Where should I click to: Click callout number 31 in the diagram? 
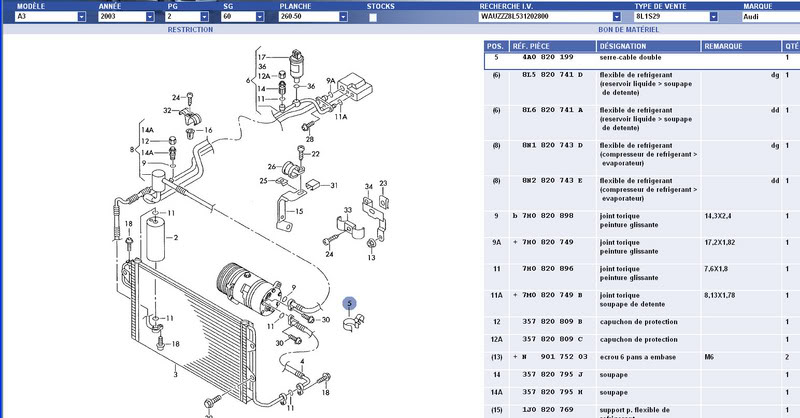tap(336, 186)
